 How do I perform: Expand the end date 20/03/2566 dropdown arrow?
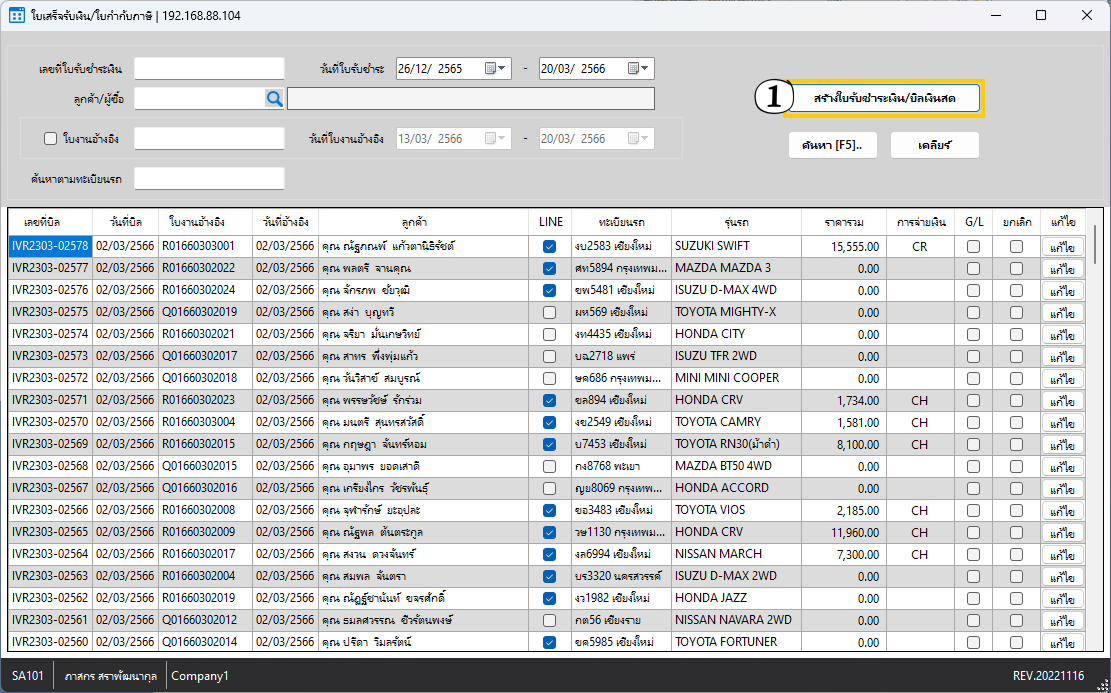pos(646,69)
